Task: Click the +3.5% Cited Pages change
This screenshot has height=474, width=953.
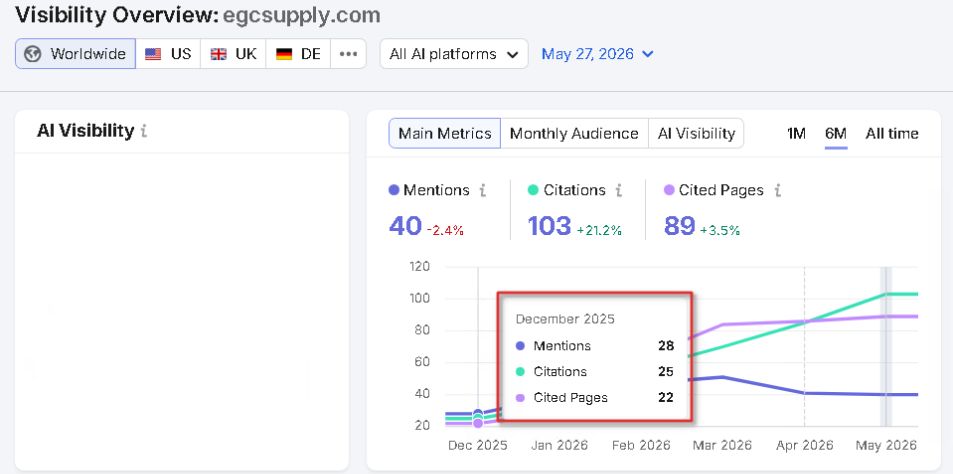Action: [720, 230]
